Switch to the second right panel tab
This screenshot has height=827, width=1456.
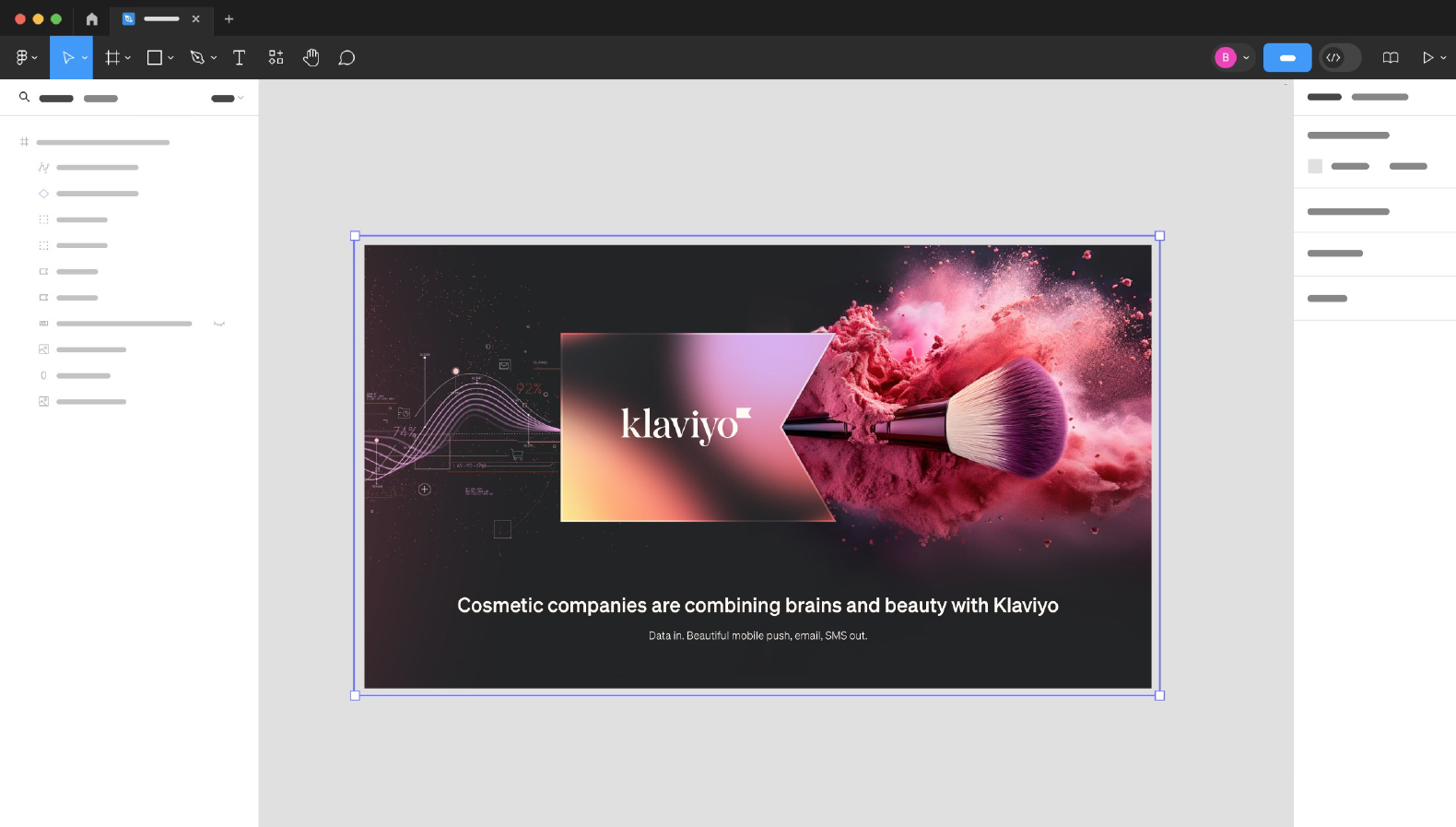[1380, 97]
